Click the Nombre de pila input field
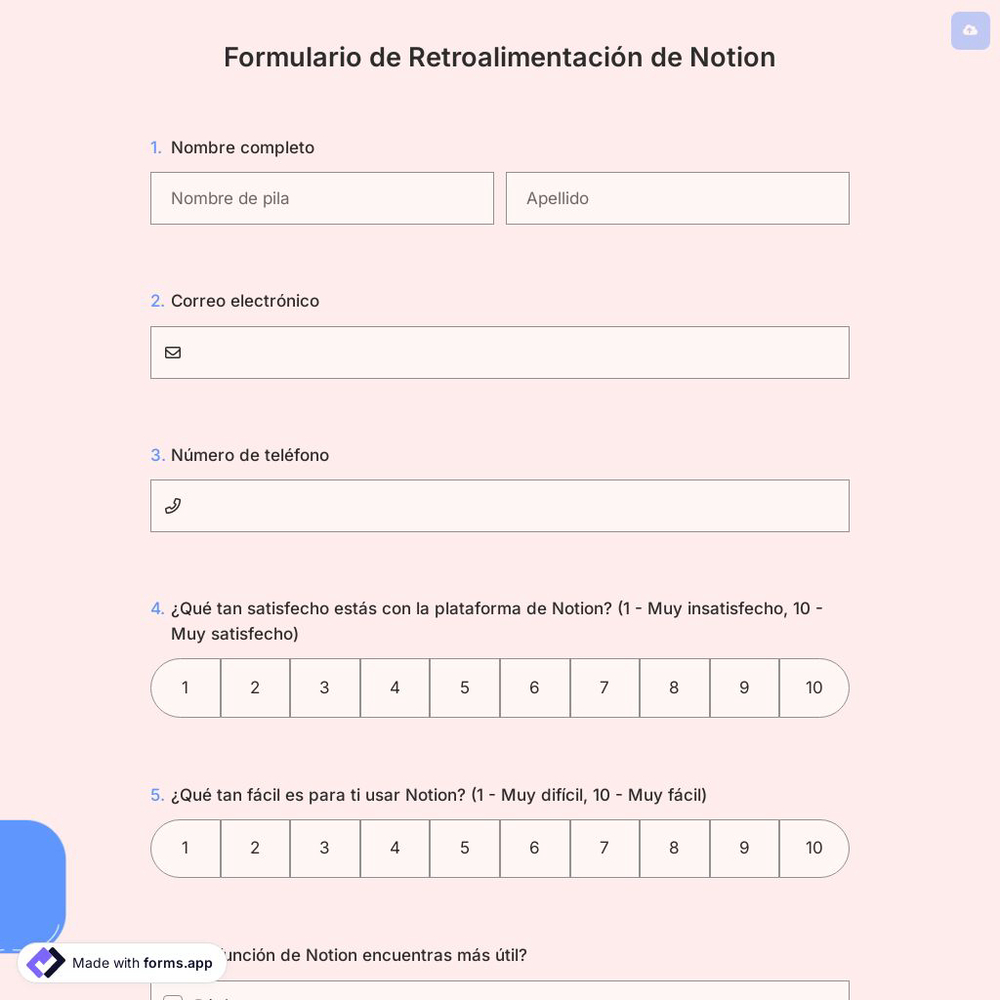 322,198
